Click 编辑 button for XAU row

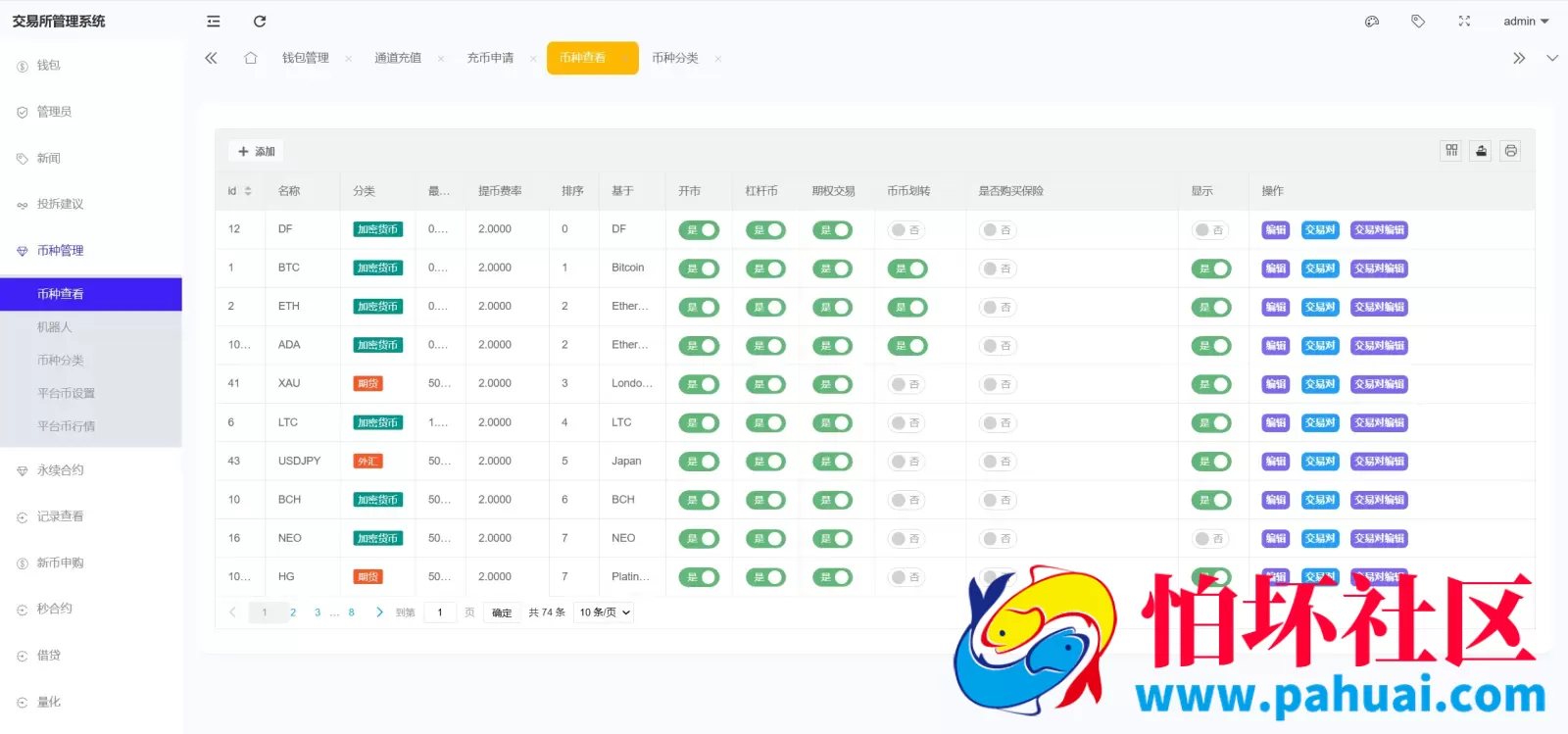(x=1275, y=384)
